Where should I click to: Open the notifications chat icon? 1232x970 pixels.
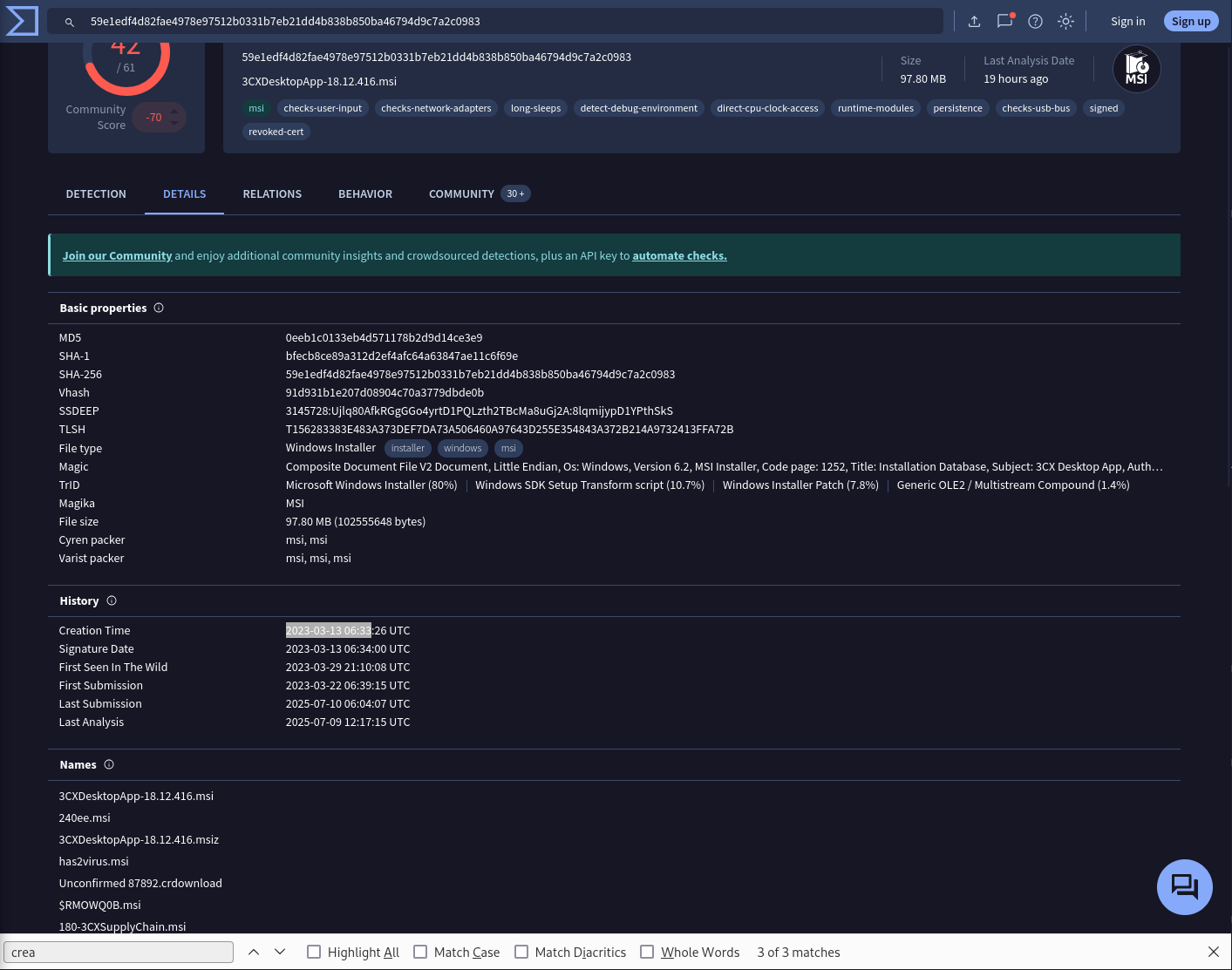pos(1005,21)
